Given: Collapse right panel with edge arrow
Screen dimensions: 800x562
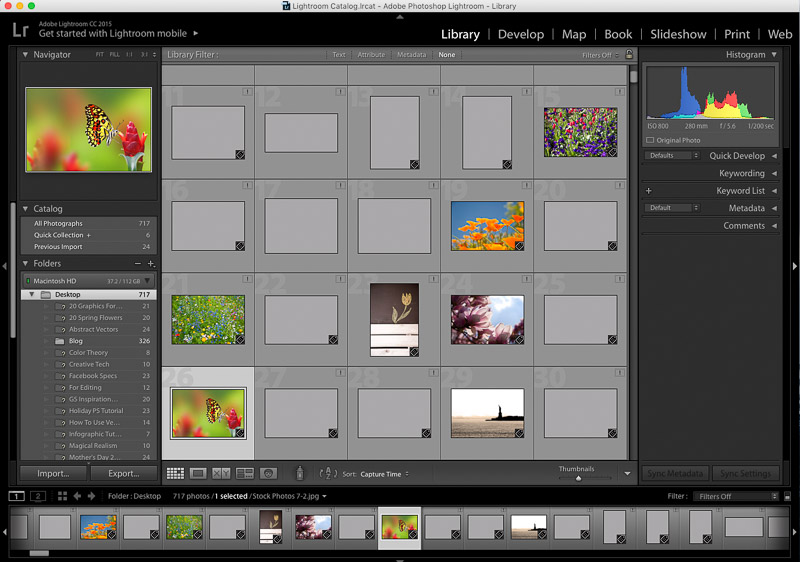Looking at the screenshot, I should point(795,266).
